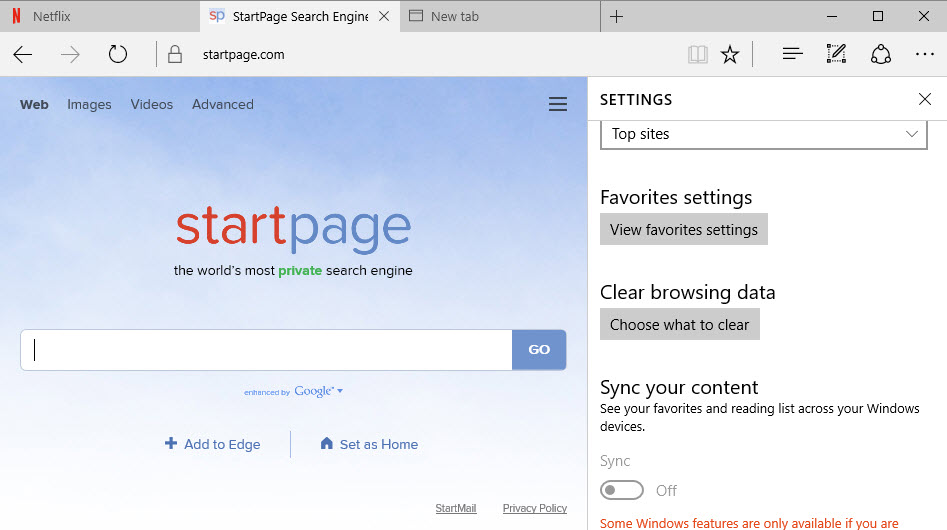Viewport: 947px width, 530px height.
Task: Open the Hub three-lines icon
Action: [793, 55]
